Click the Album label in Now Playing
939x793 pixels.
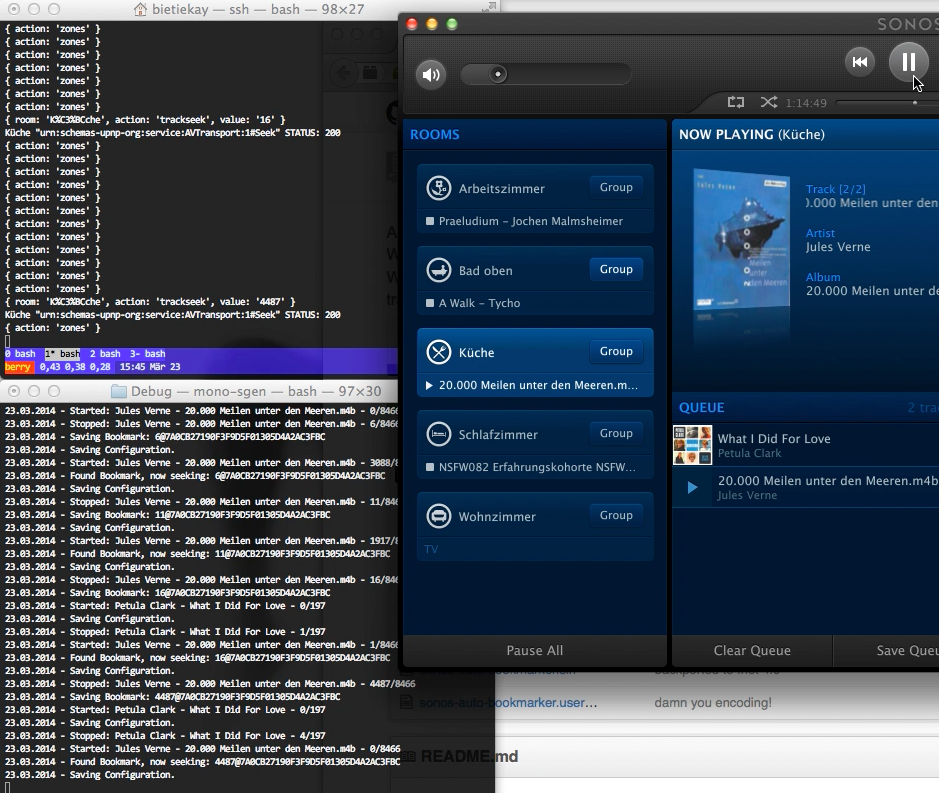823,277
